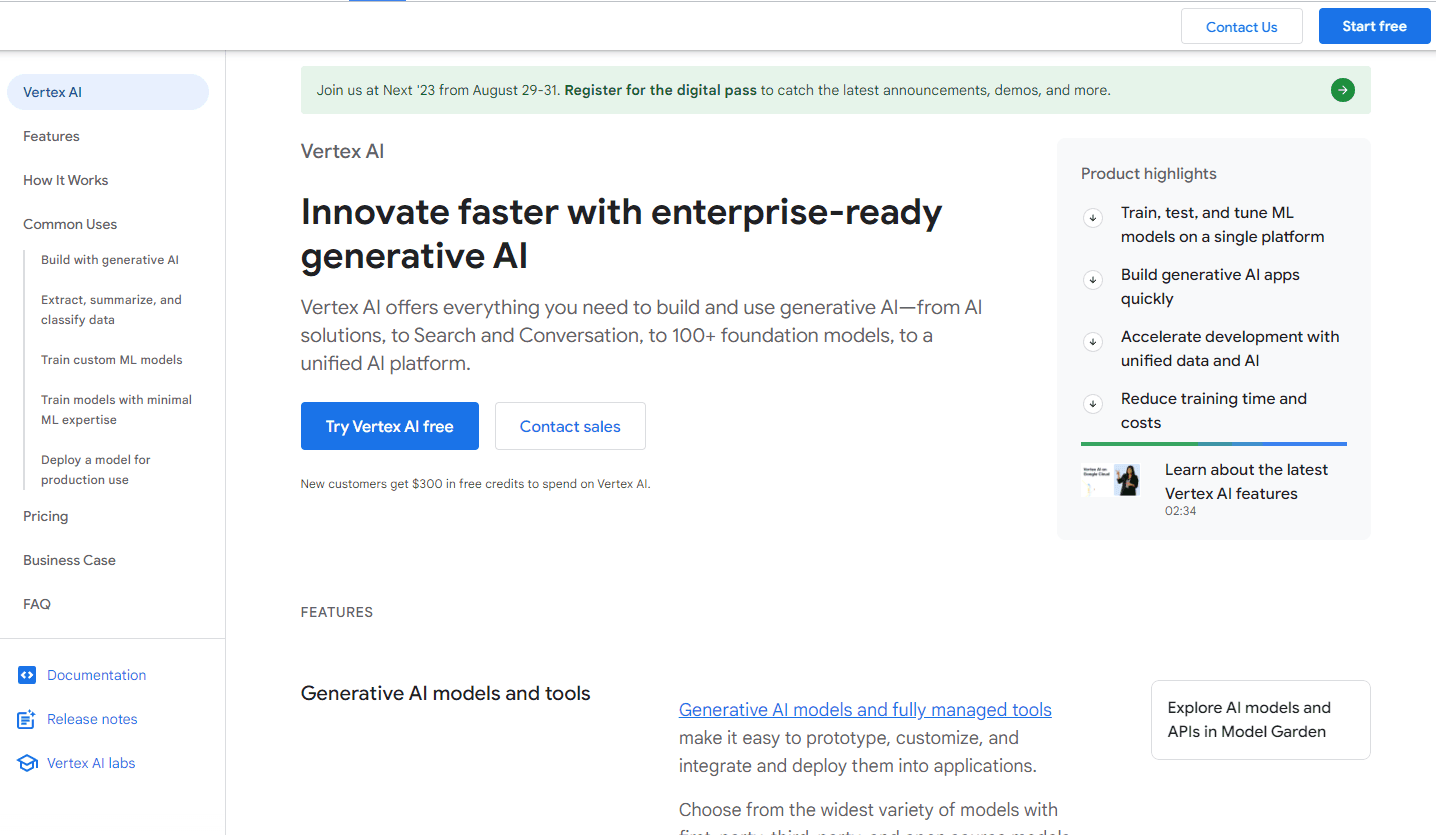The width and height of the screenshot is (1436, 835).
Task: Click the Start free button
Action: coord(1374,26)
